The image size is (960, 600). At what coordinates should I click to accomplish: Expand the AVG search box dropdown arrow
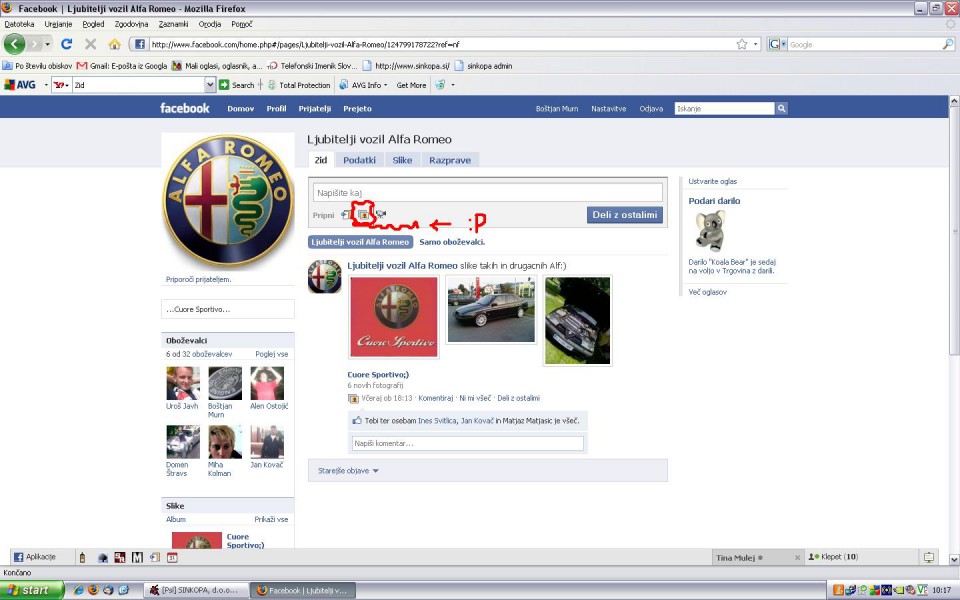click(210, 85)
